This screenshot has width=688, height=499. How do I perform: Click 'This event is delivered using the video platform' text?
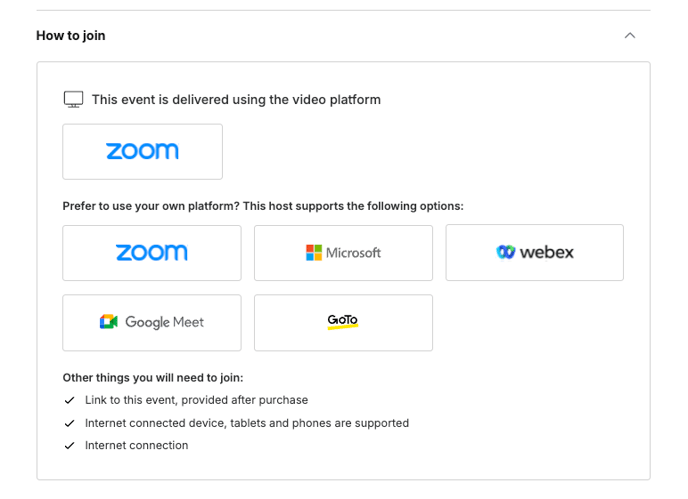[x=236, y=100]
